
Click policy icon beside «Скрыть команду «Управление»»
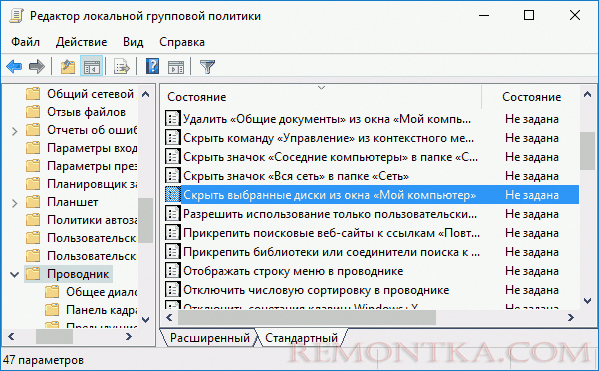pyautogui.click(x=173, y=138)
